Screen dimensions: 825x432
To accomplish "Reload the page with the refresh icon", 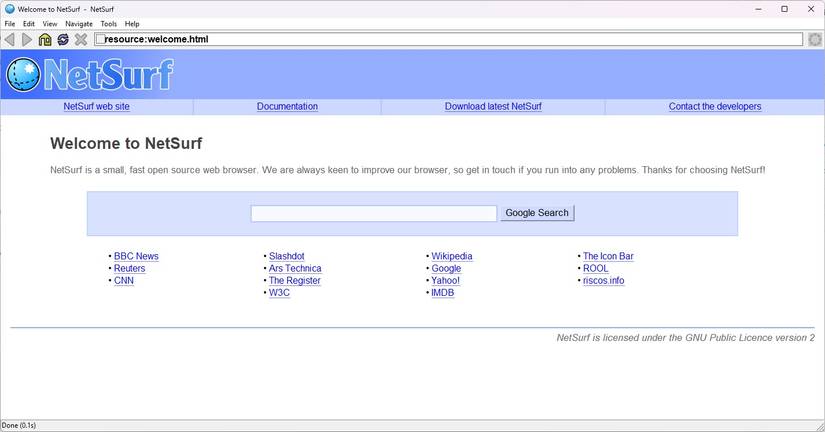I will [x=63, y=39].
